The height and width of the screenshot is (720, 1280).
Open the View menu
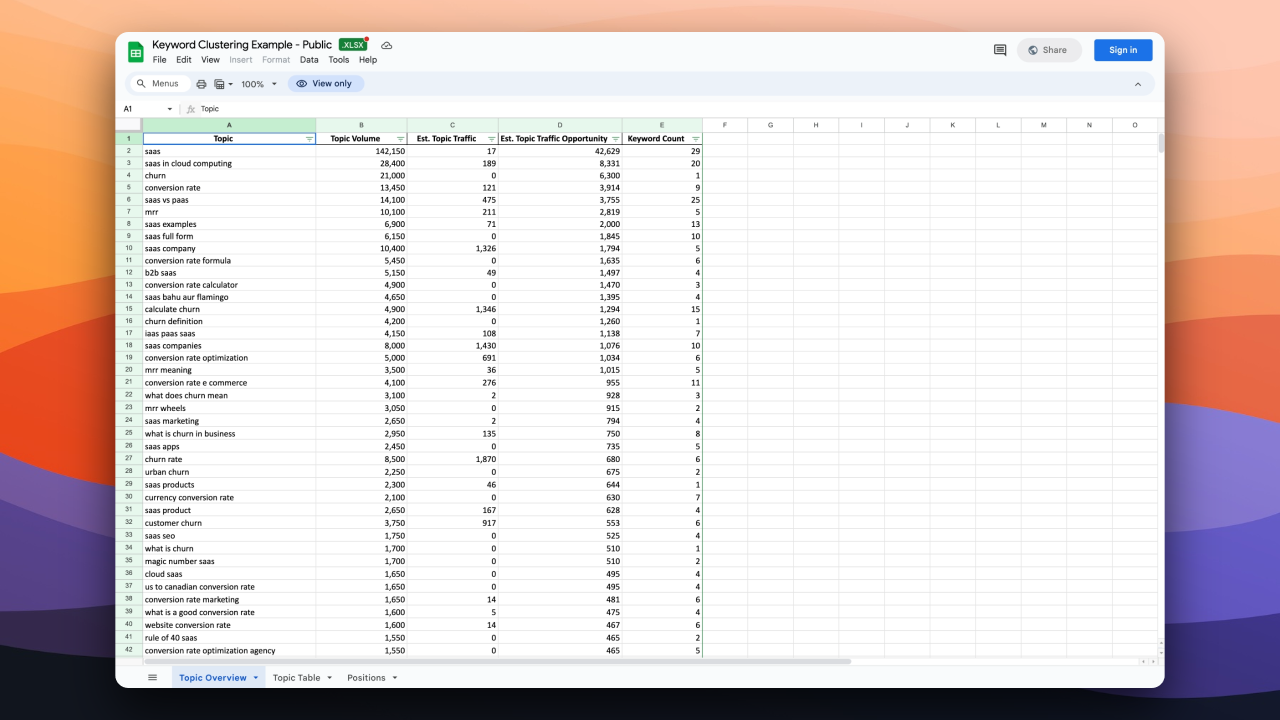(x=210, y=60)
